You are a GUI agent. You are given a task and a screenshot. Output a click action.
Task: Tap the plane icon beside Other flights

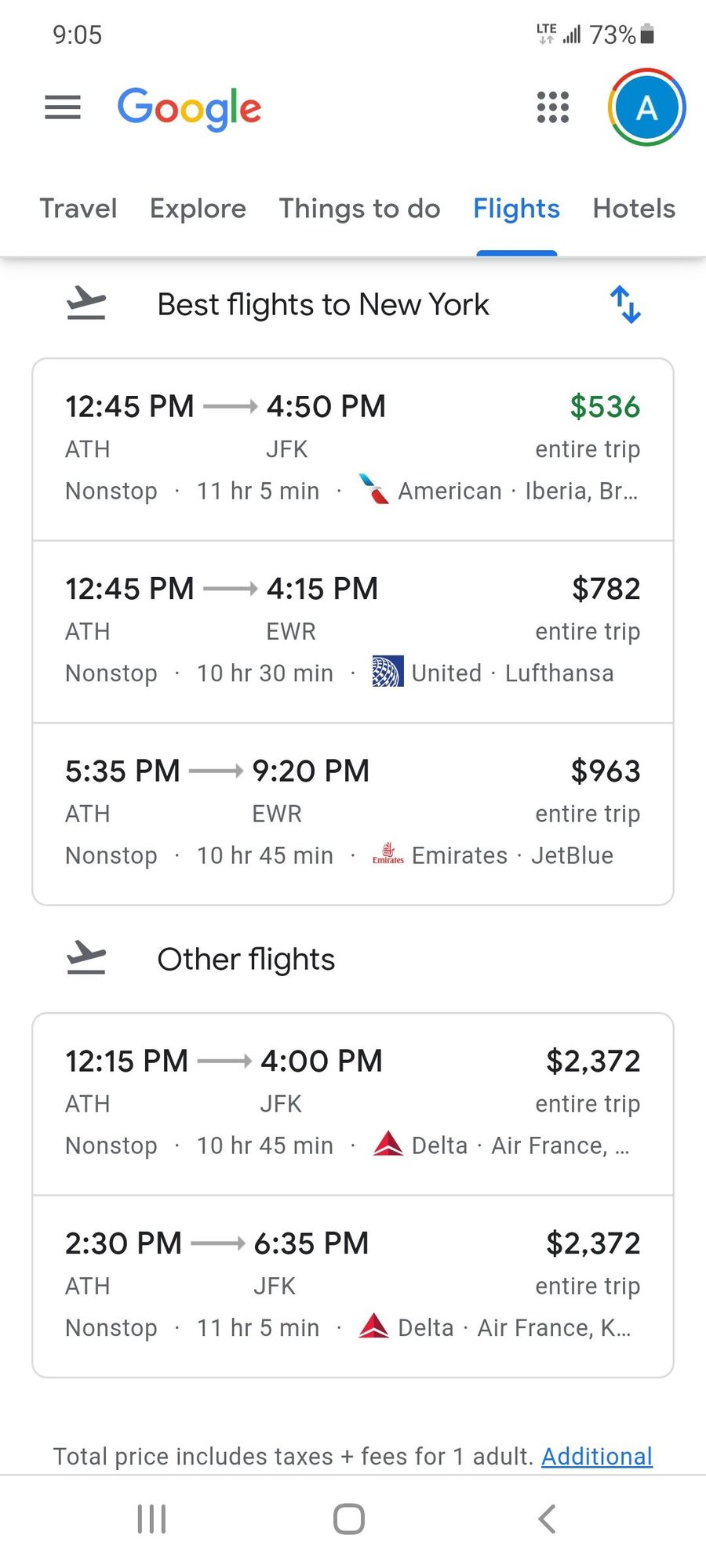click(x=86, y=958)
